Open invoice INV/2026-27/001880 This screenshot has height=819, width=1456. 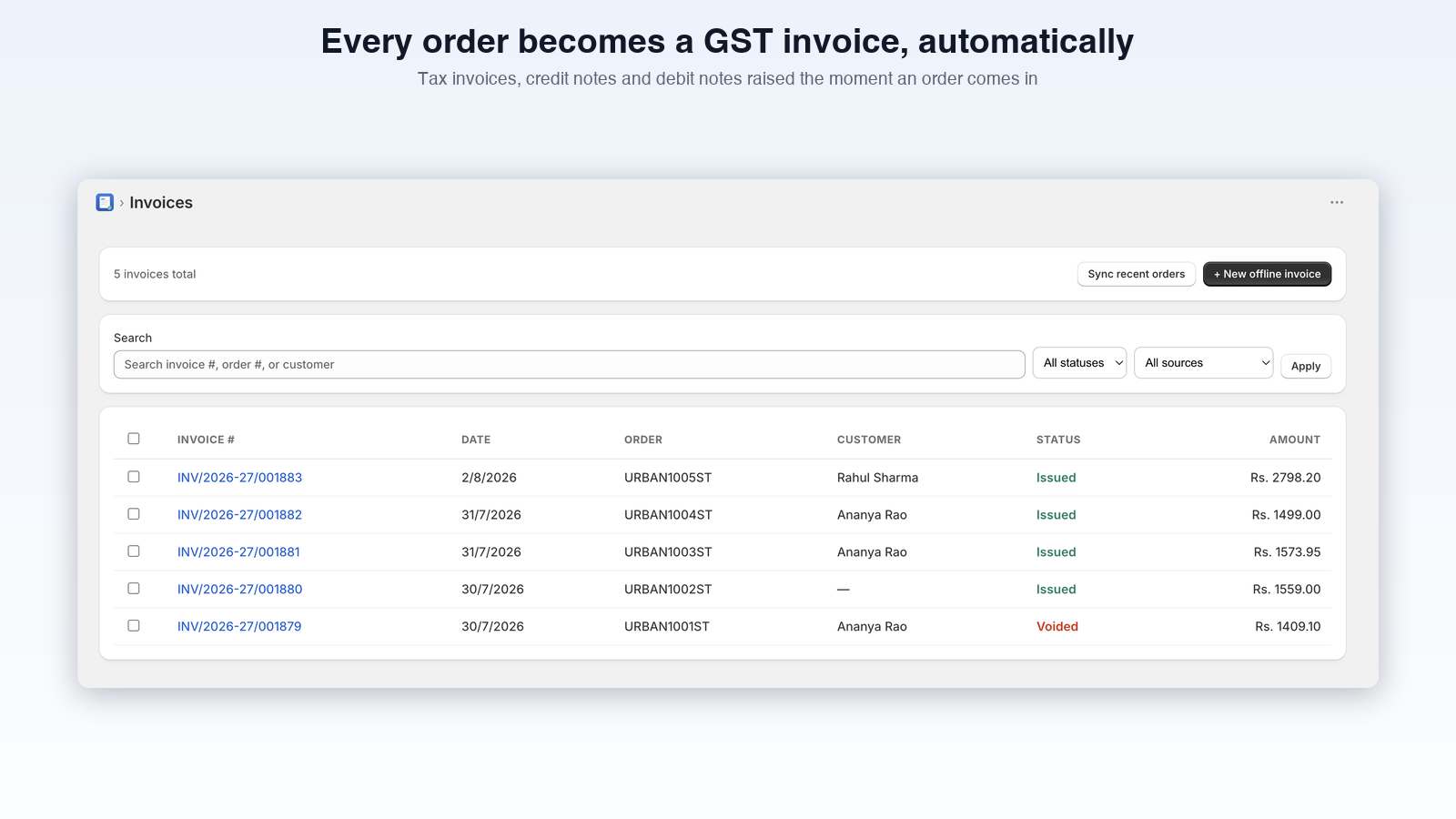[x=239, y=590]
